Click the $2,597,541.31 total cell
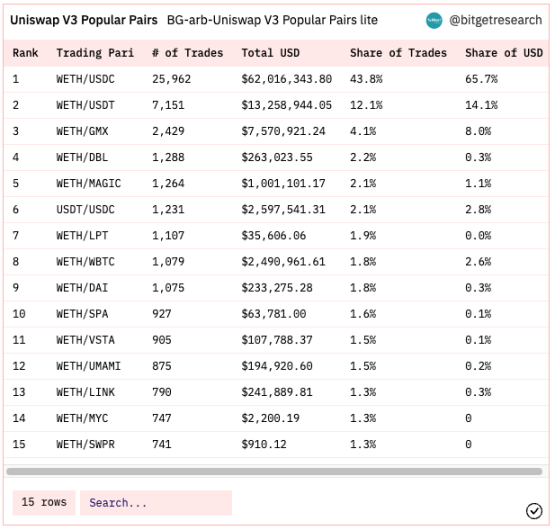Image resolution: width=555 pixels, height=530 pixels. [284, 210]
